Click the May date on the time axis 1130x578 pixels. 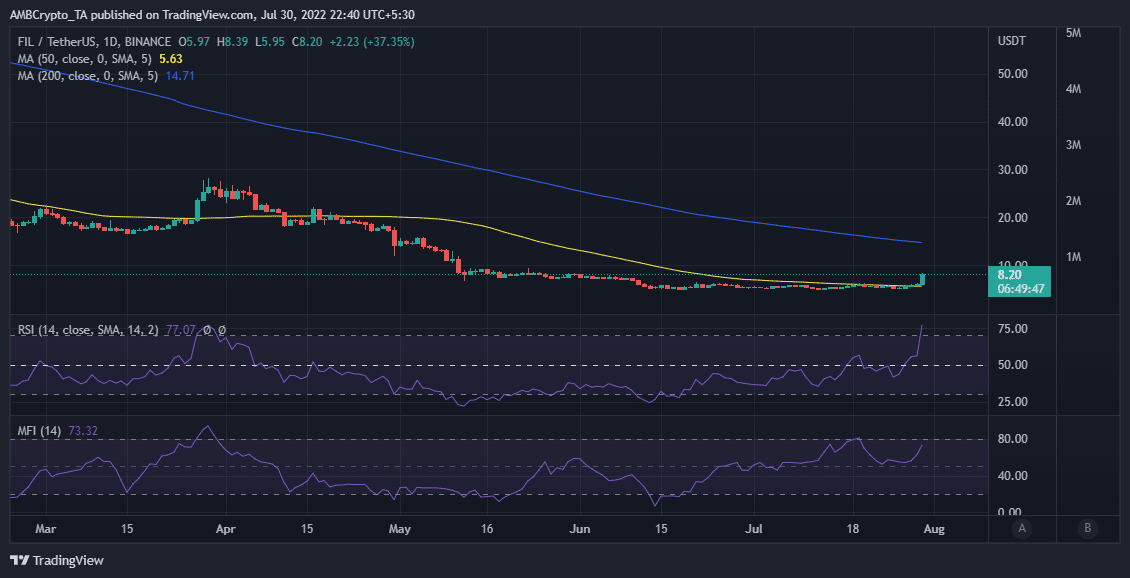click(400, 529)
